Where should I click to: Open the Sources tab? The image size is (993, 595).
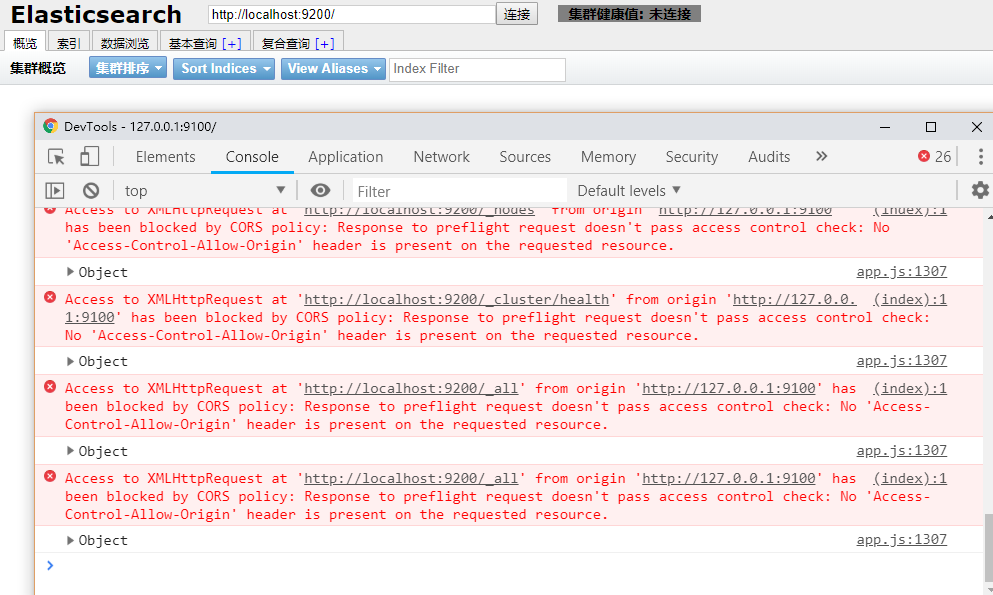coord(525,157)
